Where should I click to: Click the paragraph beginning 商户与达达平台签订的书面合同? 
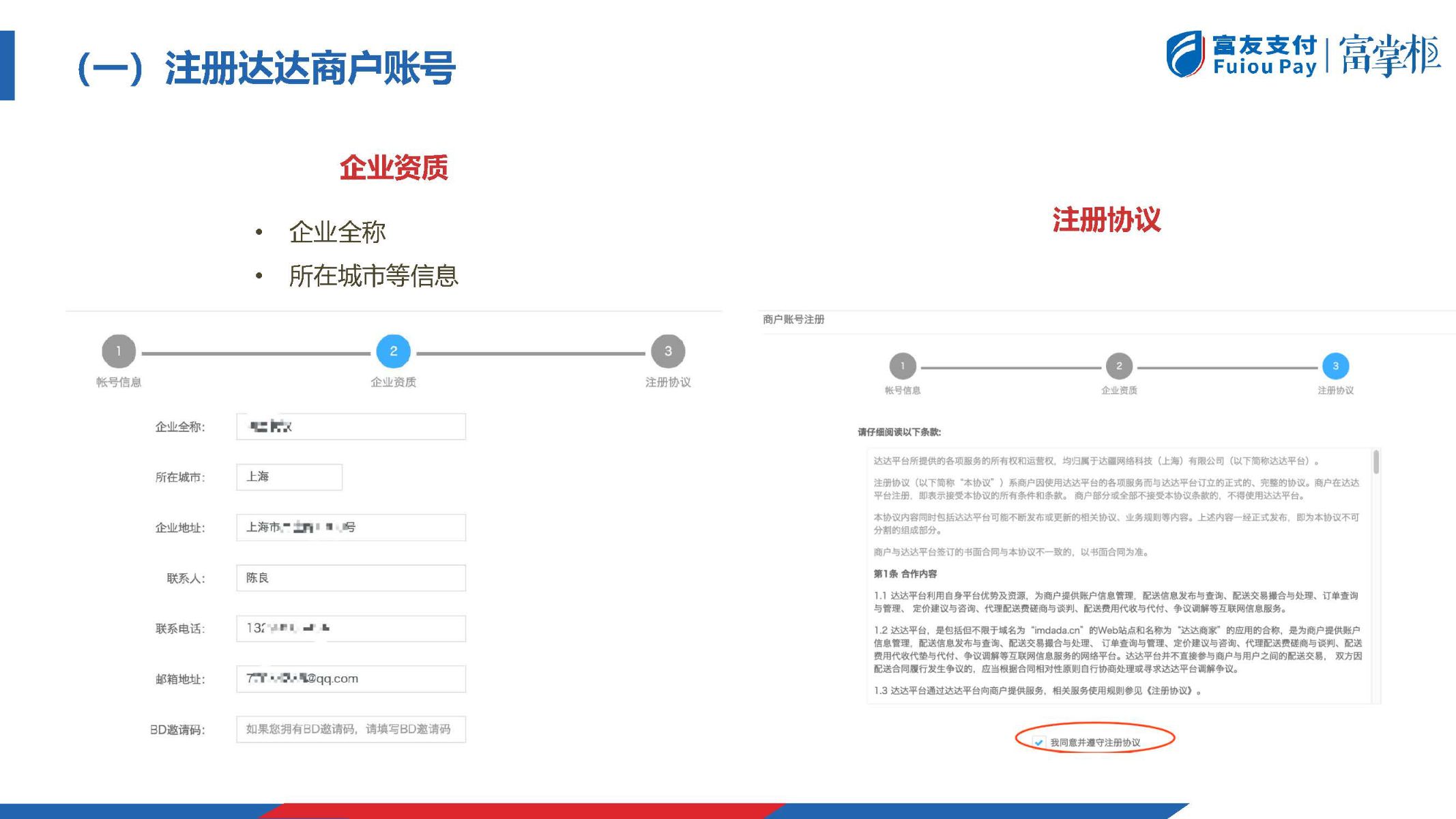(x=1011, y=552)
